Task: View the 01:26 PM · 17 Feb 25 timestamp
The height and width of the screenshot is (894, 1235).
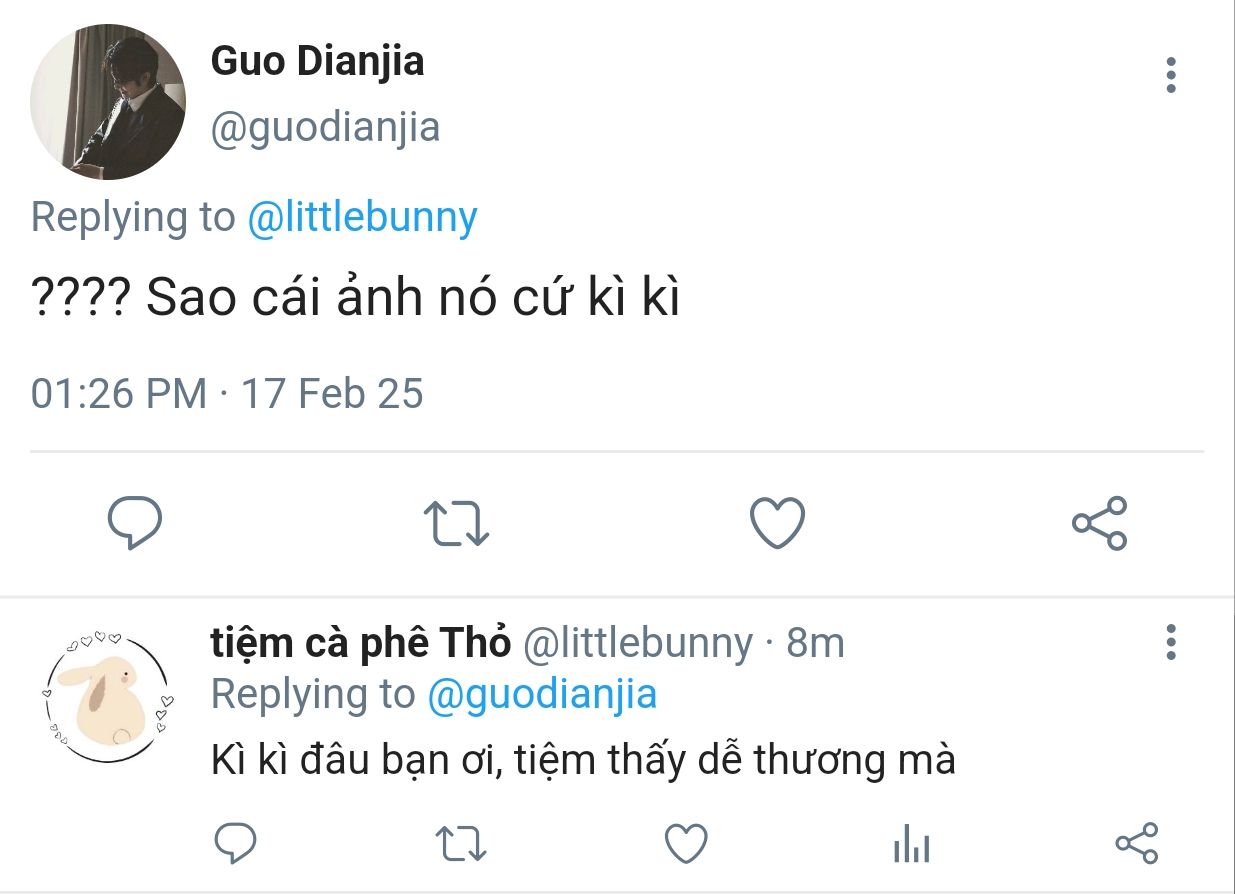Action: (227, 393)
